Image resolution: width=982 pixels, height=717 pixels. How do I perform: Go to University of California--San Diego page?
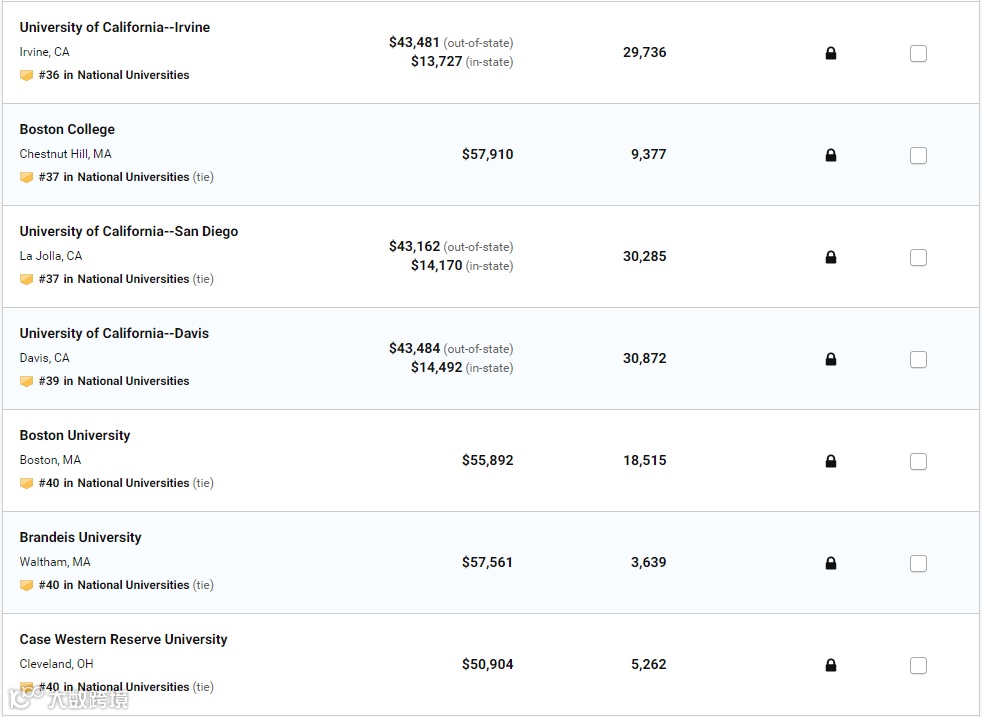pos(129,231)
